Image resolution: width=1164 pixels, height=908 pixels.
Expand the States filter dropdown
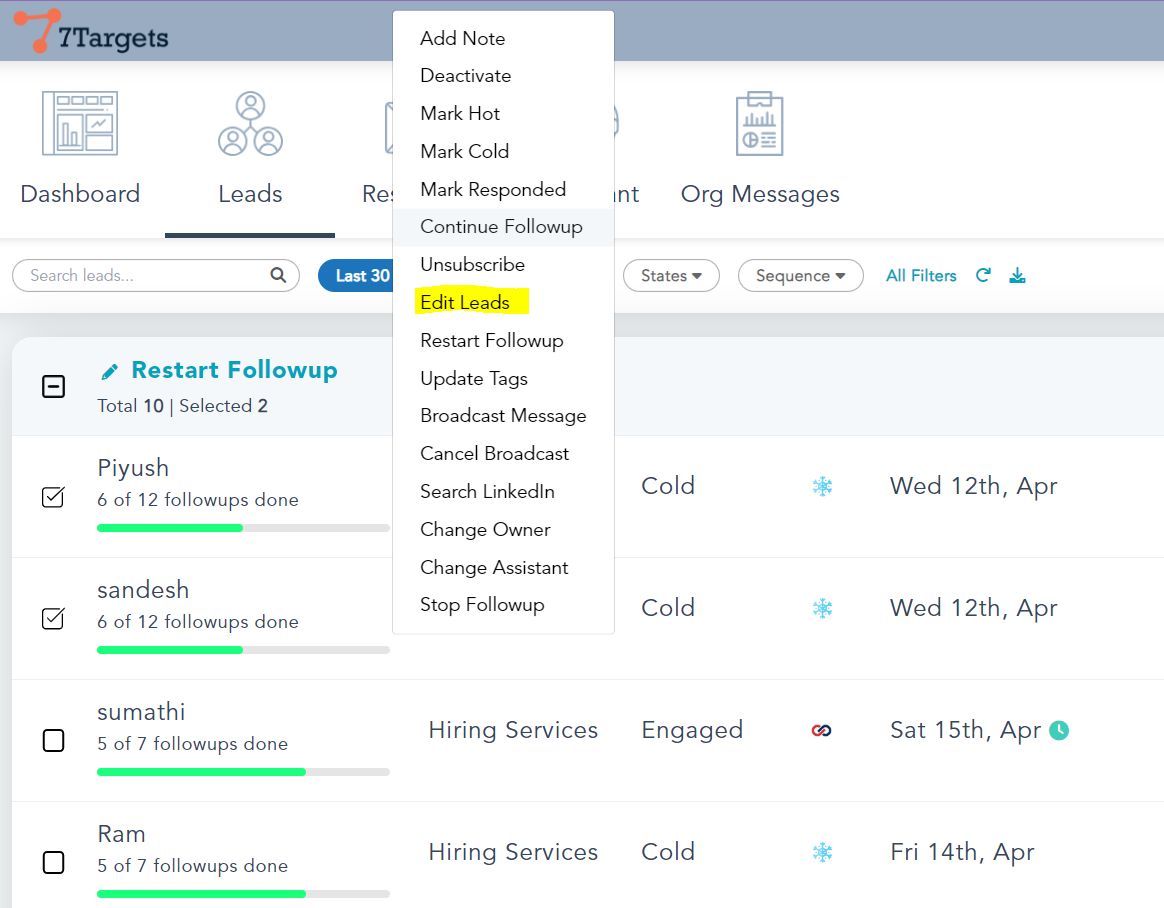click(671, 276)
